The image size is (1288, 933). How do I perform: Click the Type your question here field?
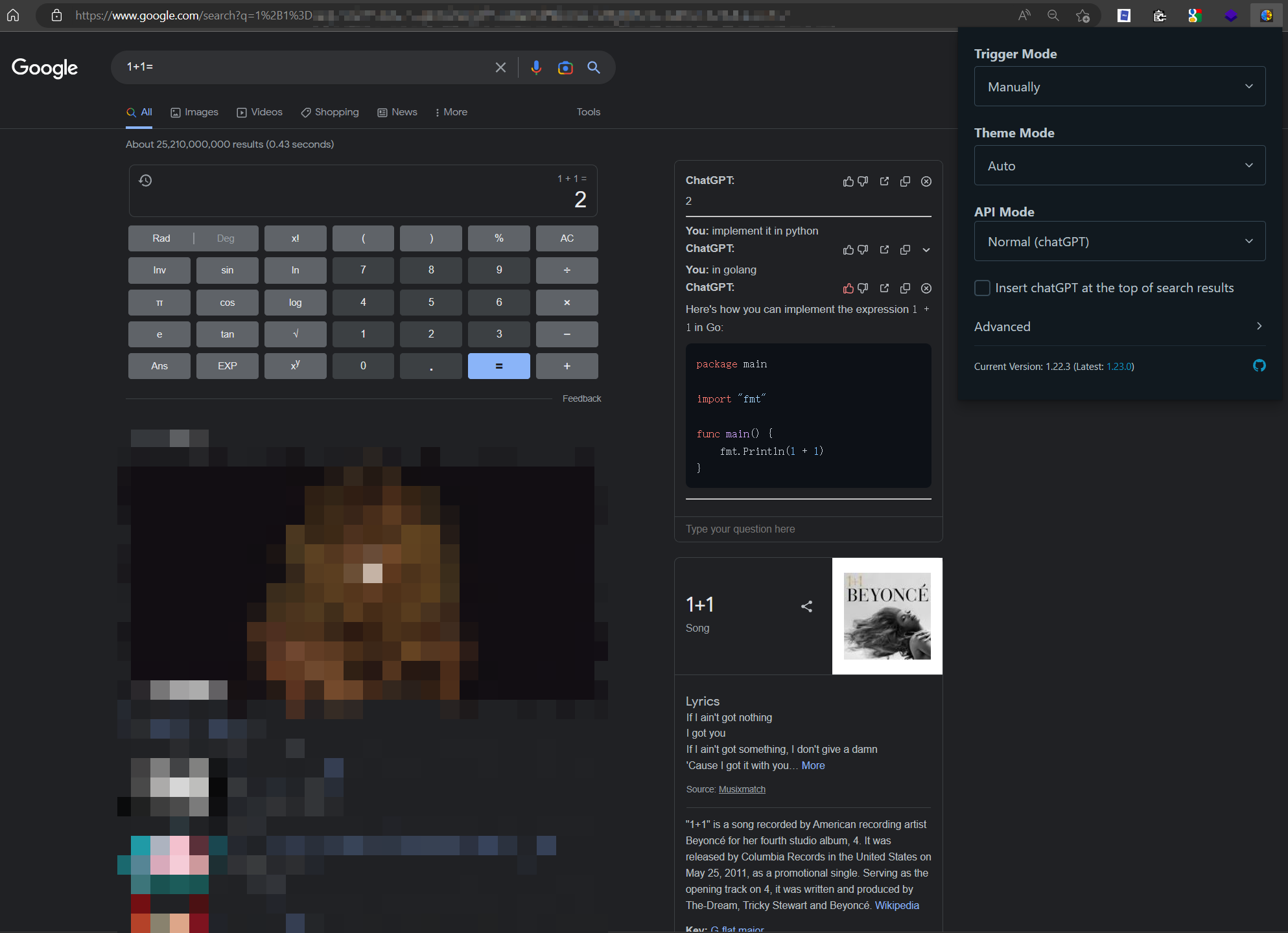[x=808, y=529]
